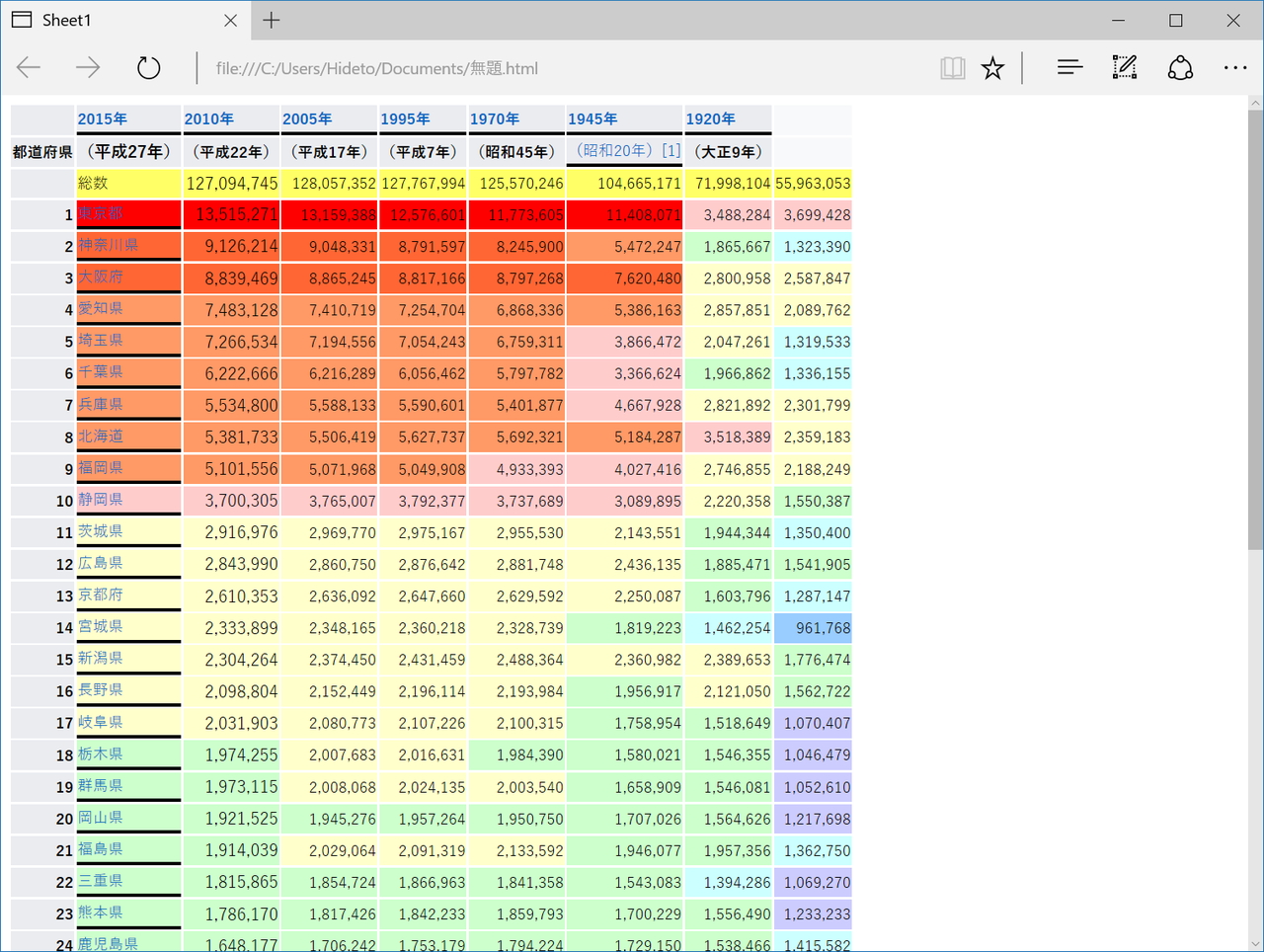Screen dimensions: 1264x952
Task: Open the 1945年 column header link
Action: pyautogui.click(x=592, y=119)
